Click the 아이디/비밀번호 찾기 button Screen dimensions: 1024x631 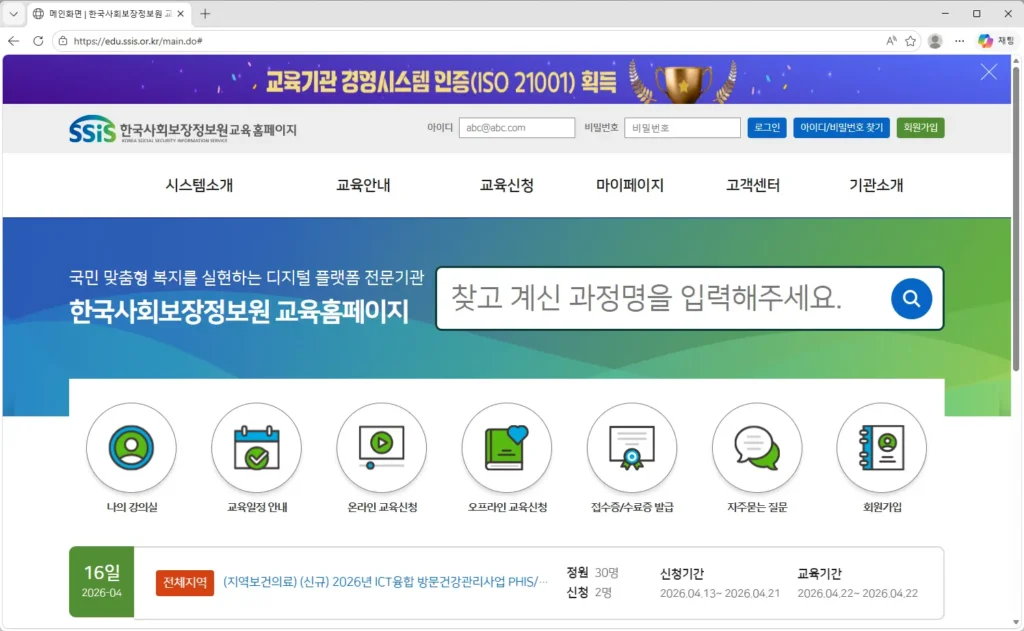(x=841, y=127)
